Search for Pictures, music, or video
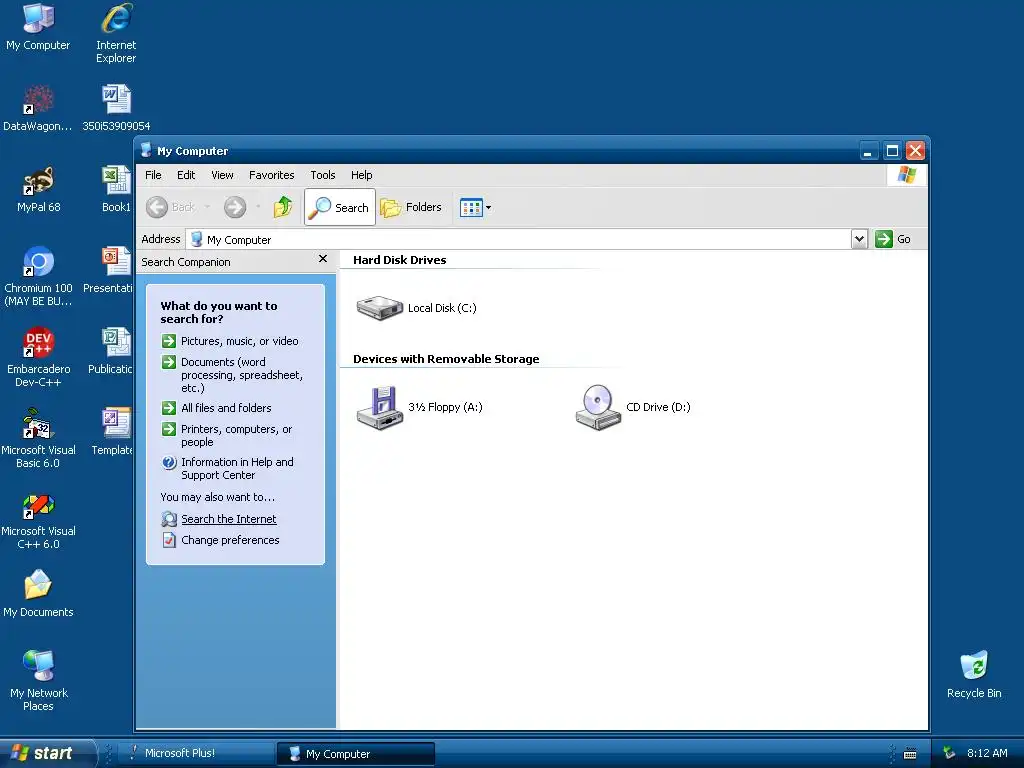Viewport: 1024px width, 768px height. pyautogui.click(x=230, y=341)
